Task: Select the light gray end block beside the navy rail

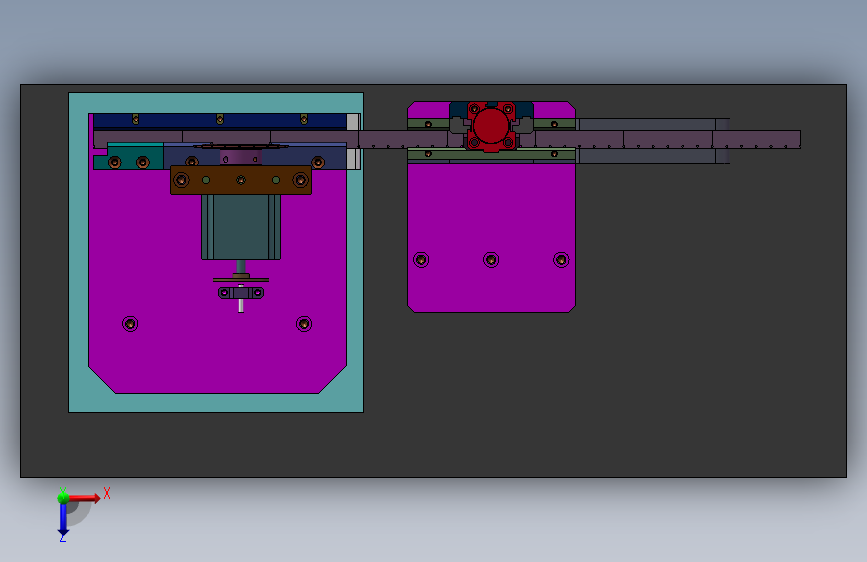Action: pos(353,122)
